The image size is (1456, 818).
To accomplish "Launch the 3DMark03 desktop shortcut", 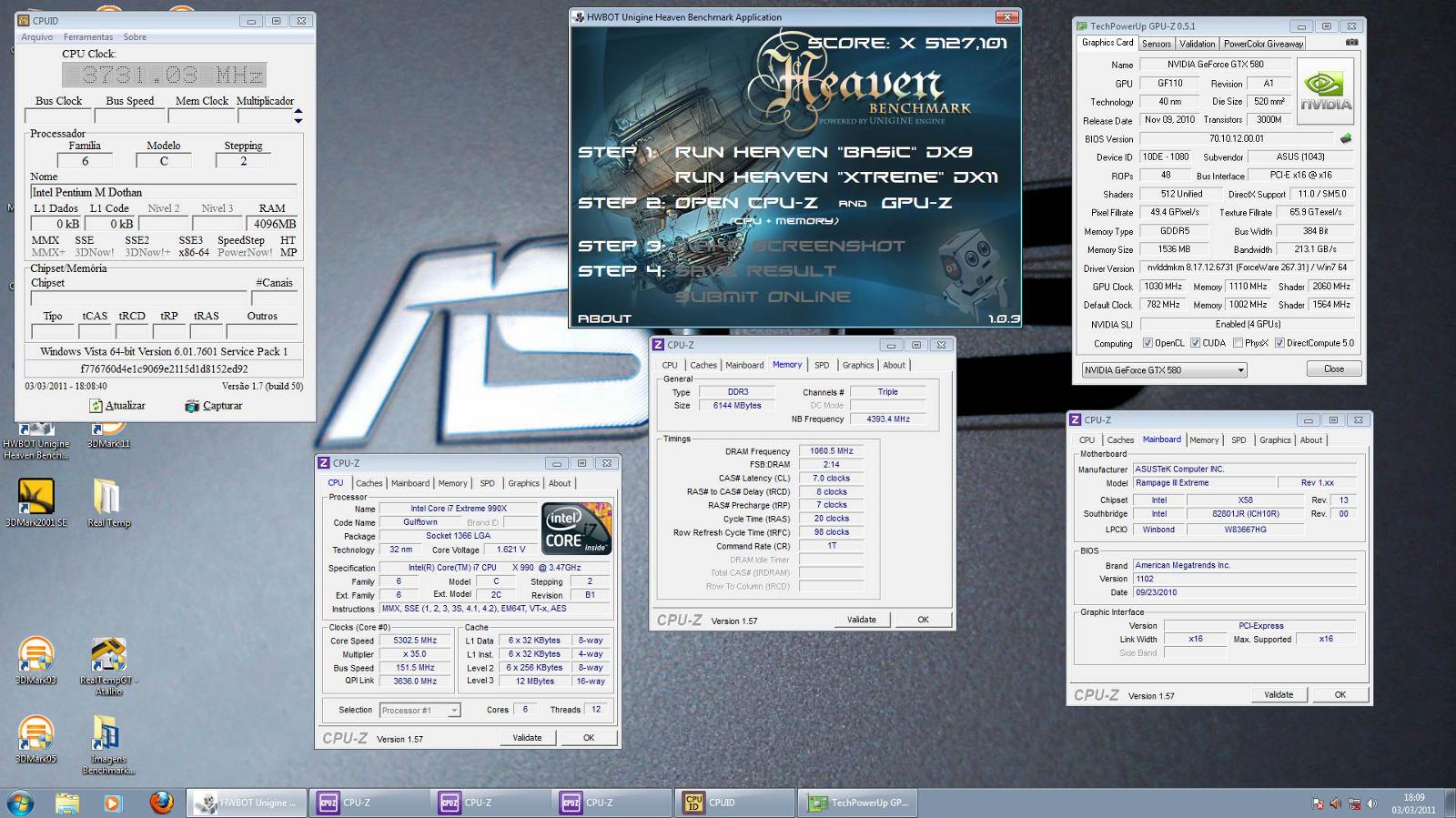I will 36,661.
